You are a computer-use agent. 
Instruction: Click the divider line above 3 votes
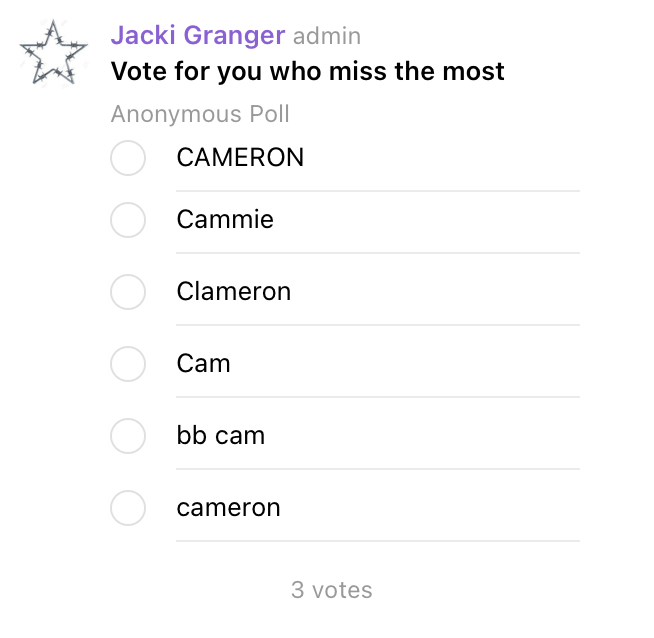378,541
